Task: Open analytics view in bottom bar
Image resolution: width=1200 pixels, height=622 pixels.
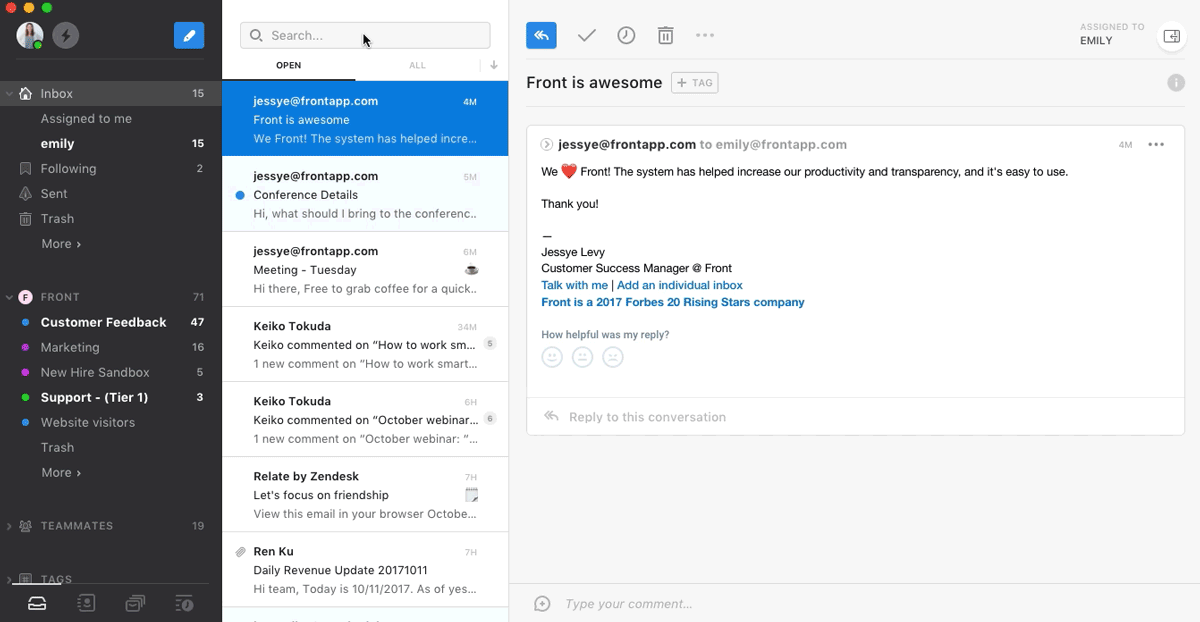Action: pos(184,603)
